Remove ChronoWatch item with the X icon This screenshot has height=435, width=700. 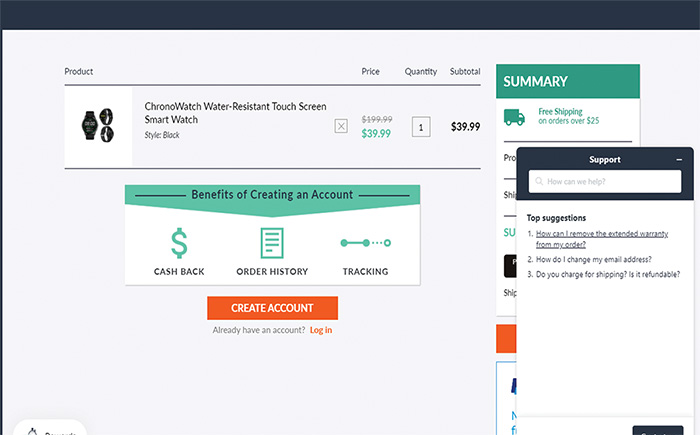[341, 126]
